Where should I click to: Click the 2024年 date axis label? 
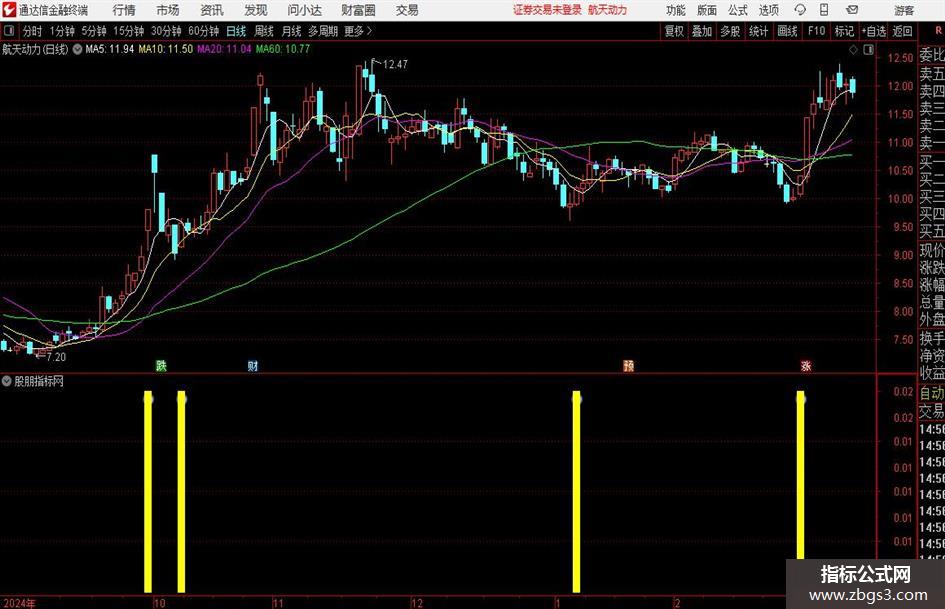[x=19, y=603]
